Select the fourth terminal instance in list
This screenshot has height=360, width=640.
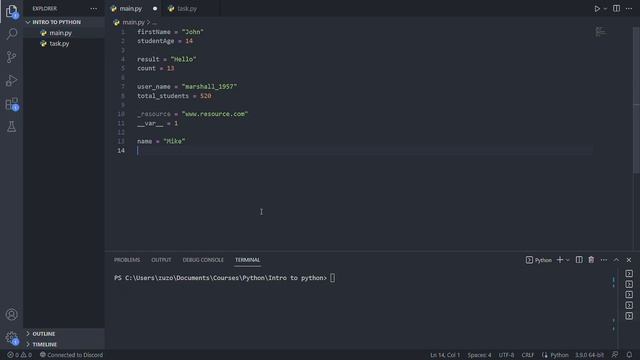tap(629, 305)
